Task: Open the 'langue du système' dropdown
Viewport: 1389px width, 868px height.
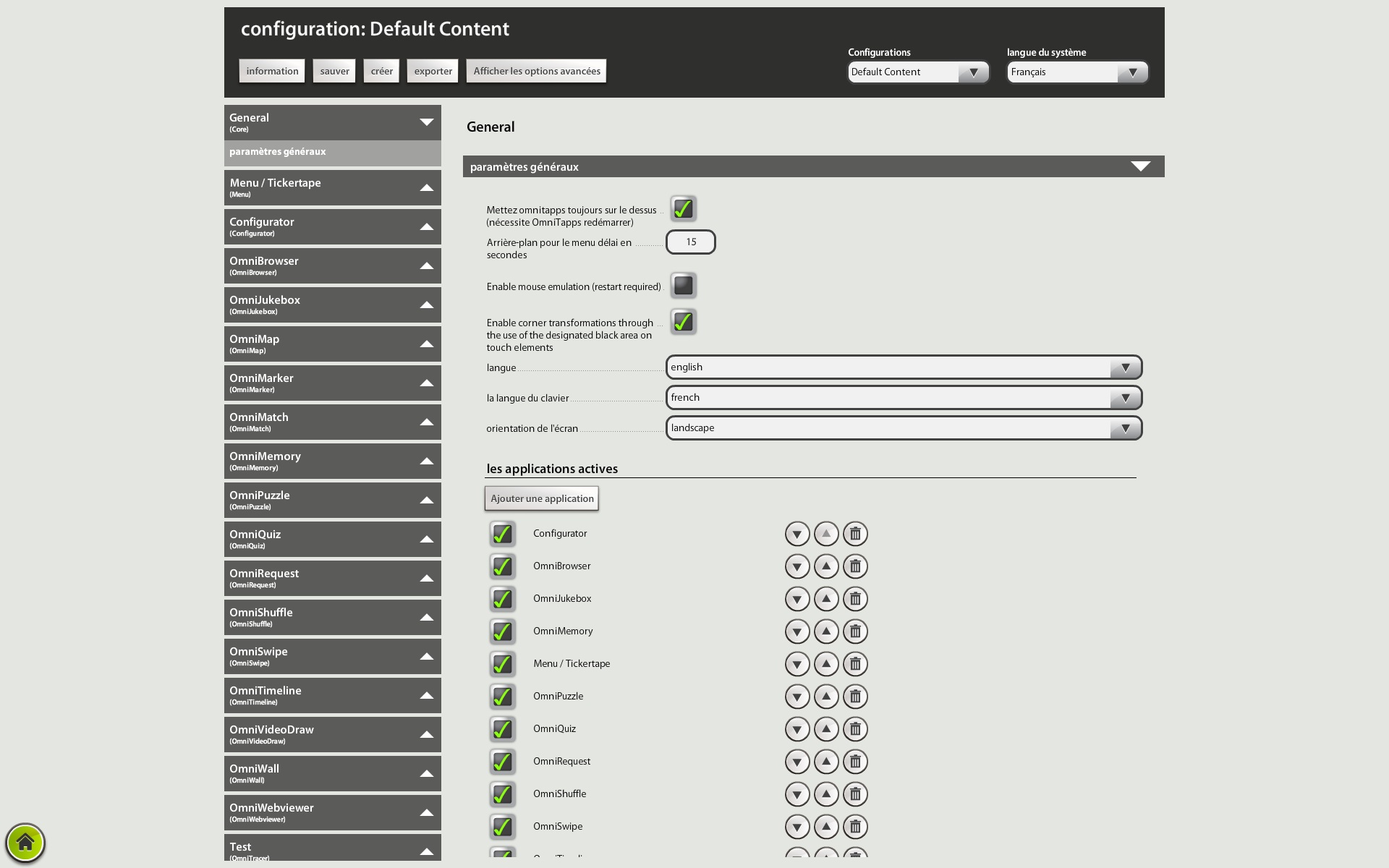Action: (x=1077, y=72)
